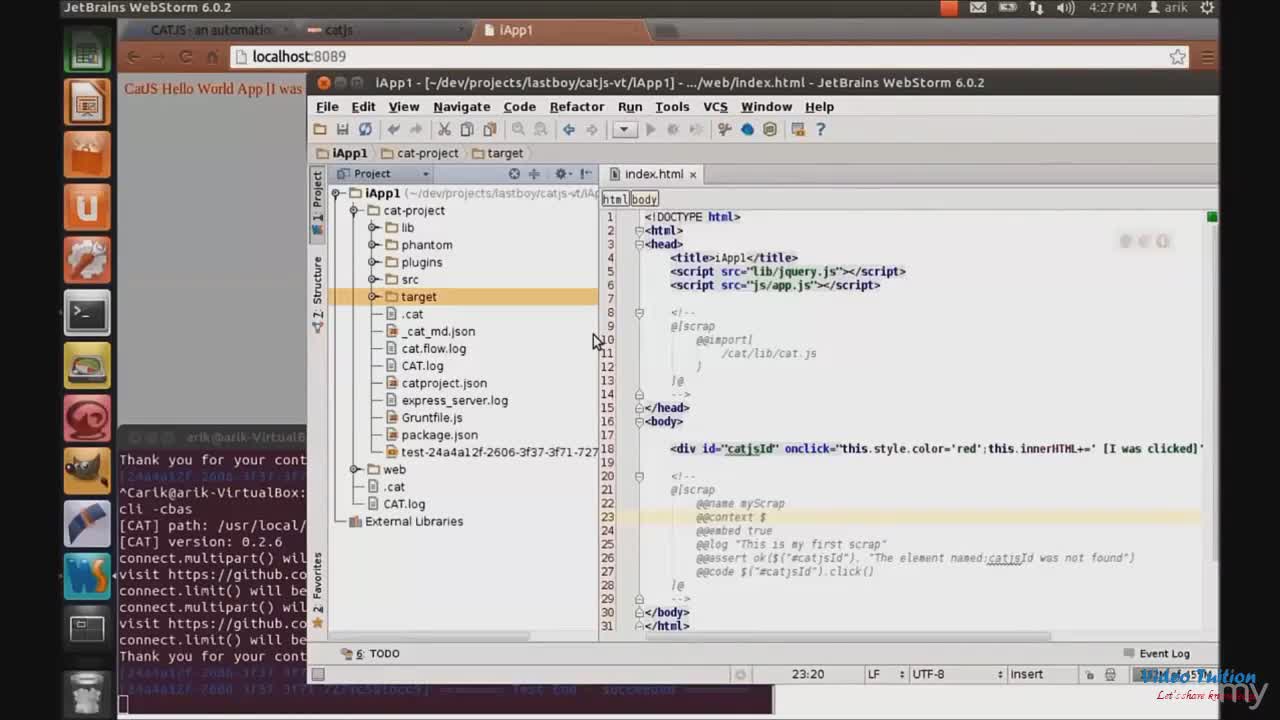Viewport: 1280px width, 720px height.
Task: Change UTF-8 encoding in status bar
Action: point(956,675)
